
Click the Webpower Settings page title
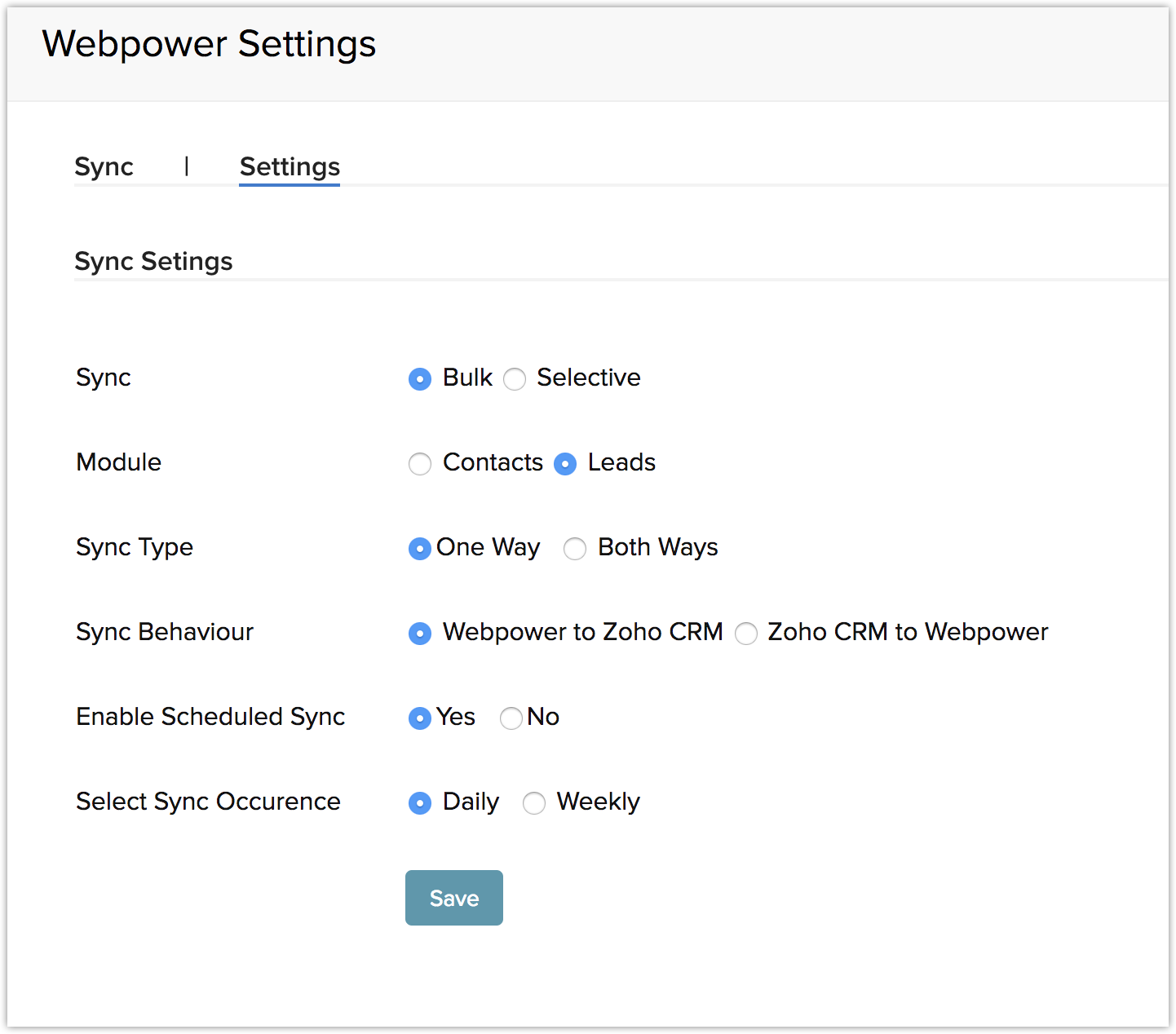click(x=209, y=44)
